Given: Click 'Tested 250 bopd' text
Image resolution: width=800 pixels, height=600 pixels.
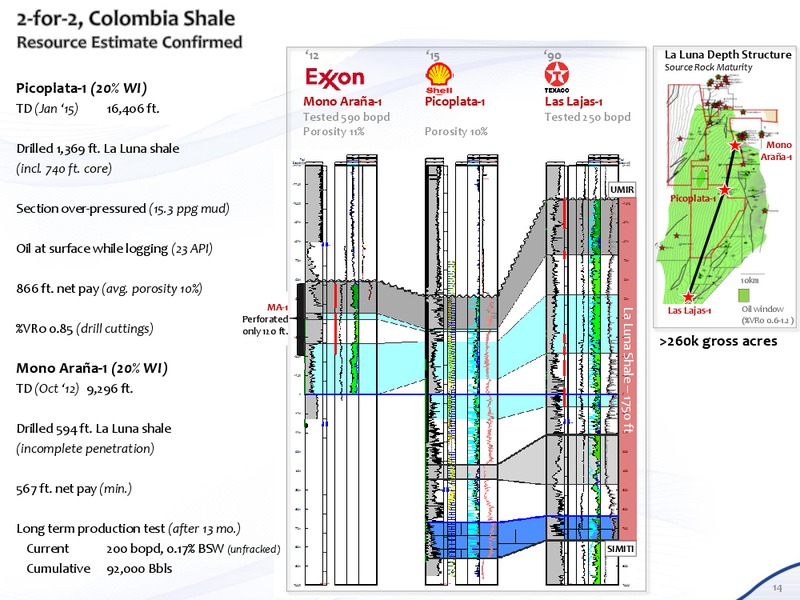Looking at the screenshot, I should click(x=587, y=117).
